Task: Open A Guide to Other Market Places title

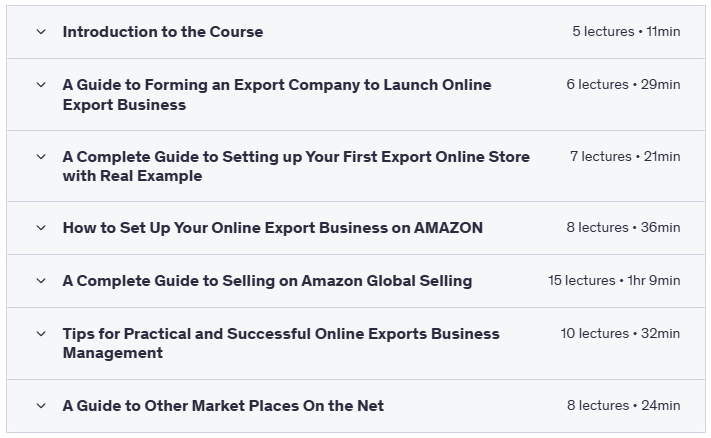Action: [223, 406]
